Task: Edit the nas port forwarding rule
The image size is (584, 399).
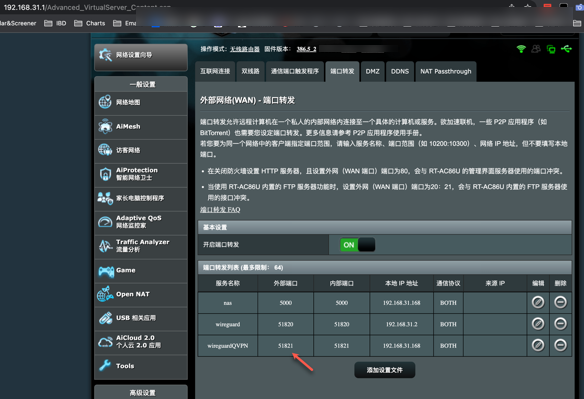Action: [537, 302]
